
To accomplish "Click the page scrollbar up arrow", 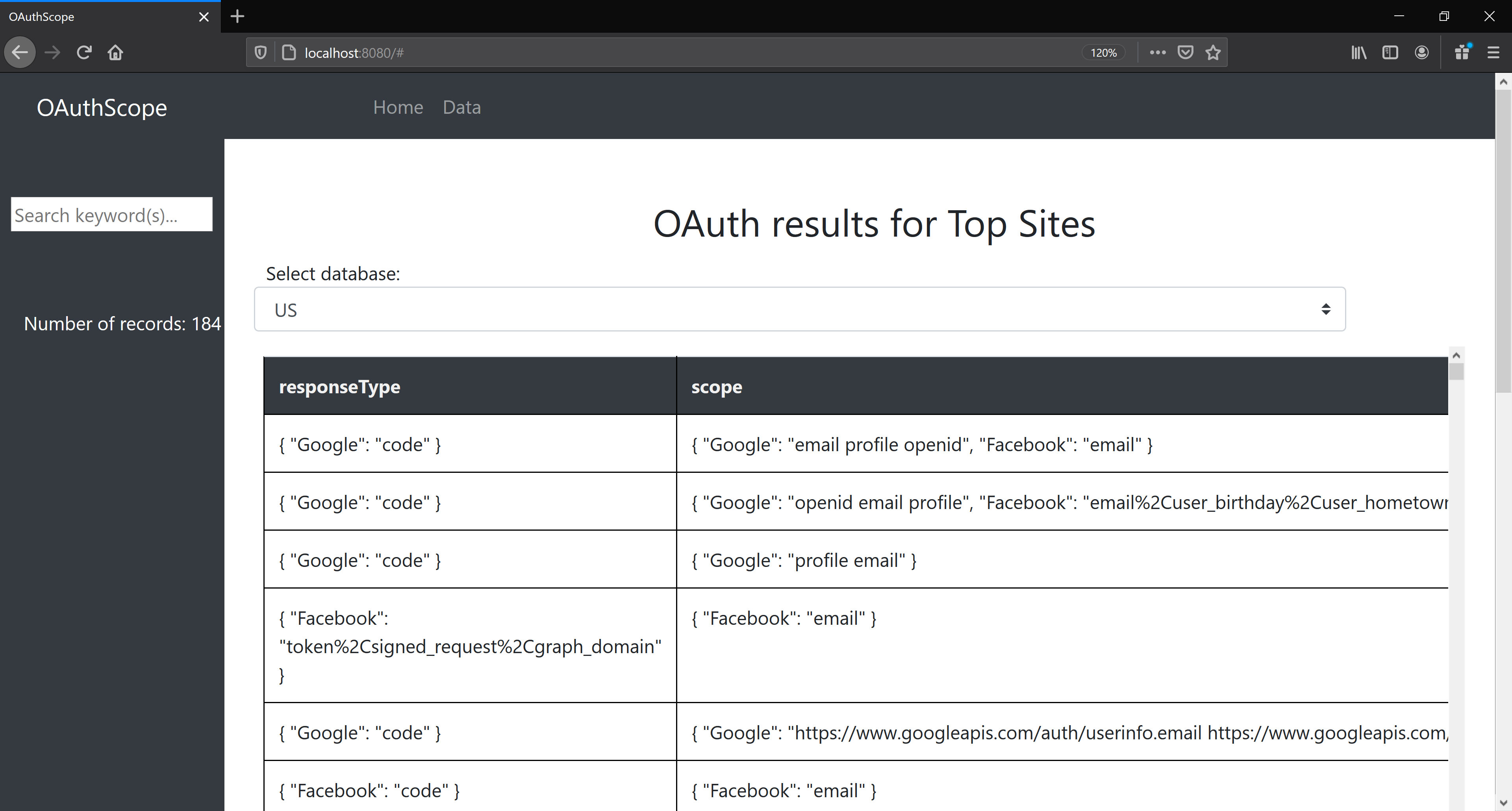I will (1504, 81).
